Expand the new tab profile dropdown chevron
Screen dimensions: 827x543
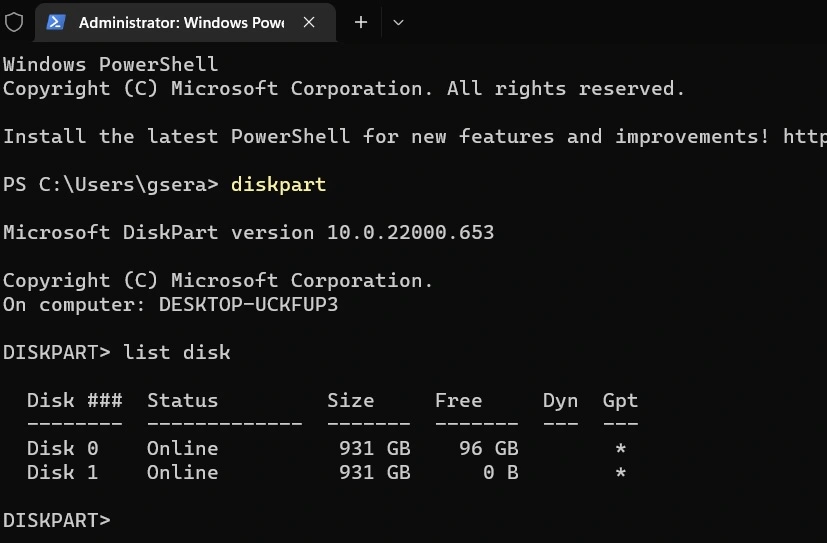pyautogui.click(x=398, y=22)
